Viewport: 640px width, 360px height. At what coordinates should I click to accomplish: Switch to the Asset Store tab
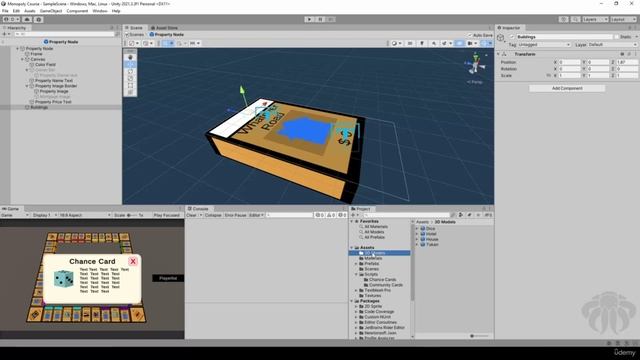click(164, 28)
